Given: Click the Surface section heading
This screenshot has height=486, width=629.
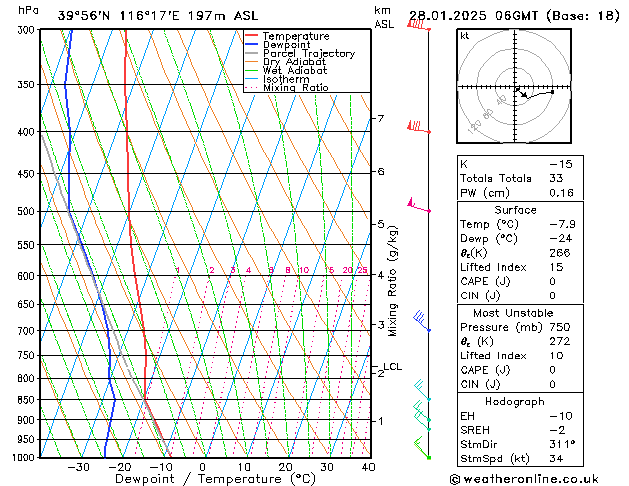Looking at the screenshot, I should click(x=515, y=210).
